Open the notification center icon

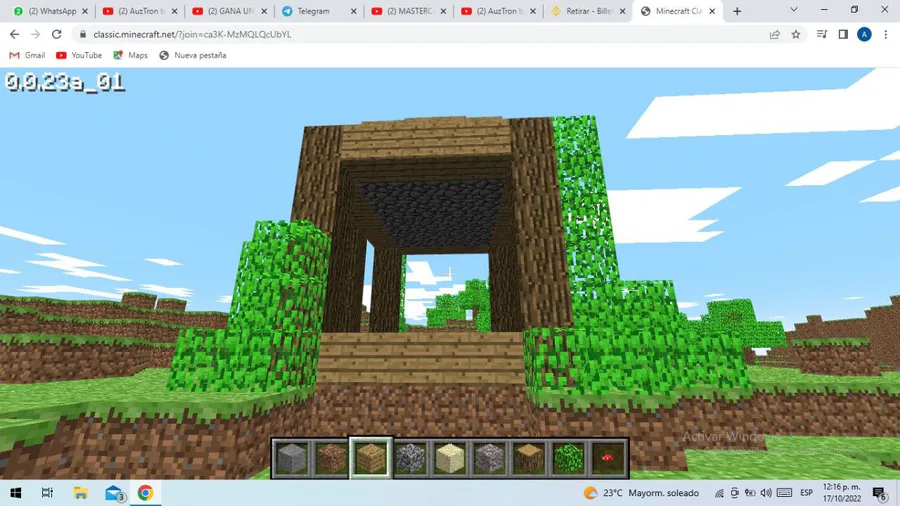click(x=879, y=493)
